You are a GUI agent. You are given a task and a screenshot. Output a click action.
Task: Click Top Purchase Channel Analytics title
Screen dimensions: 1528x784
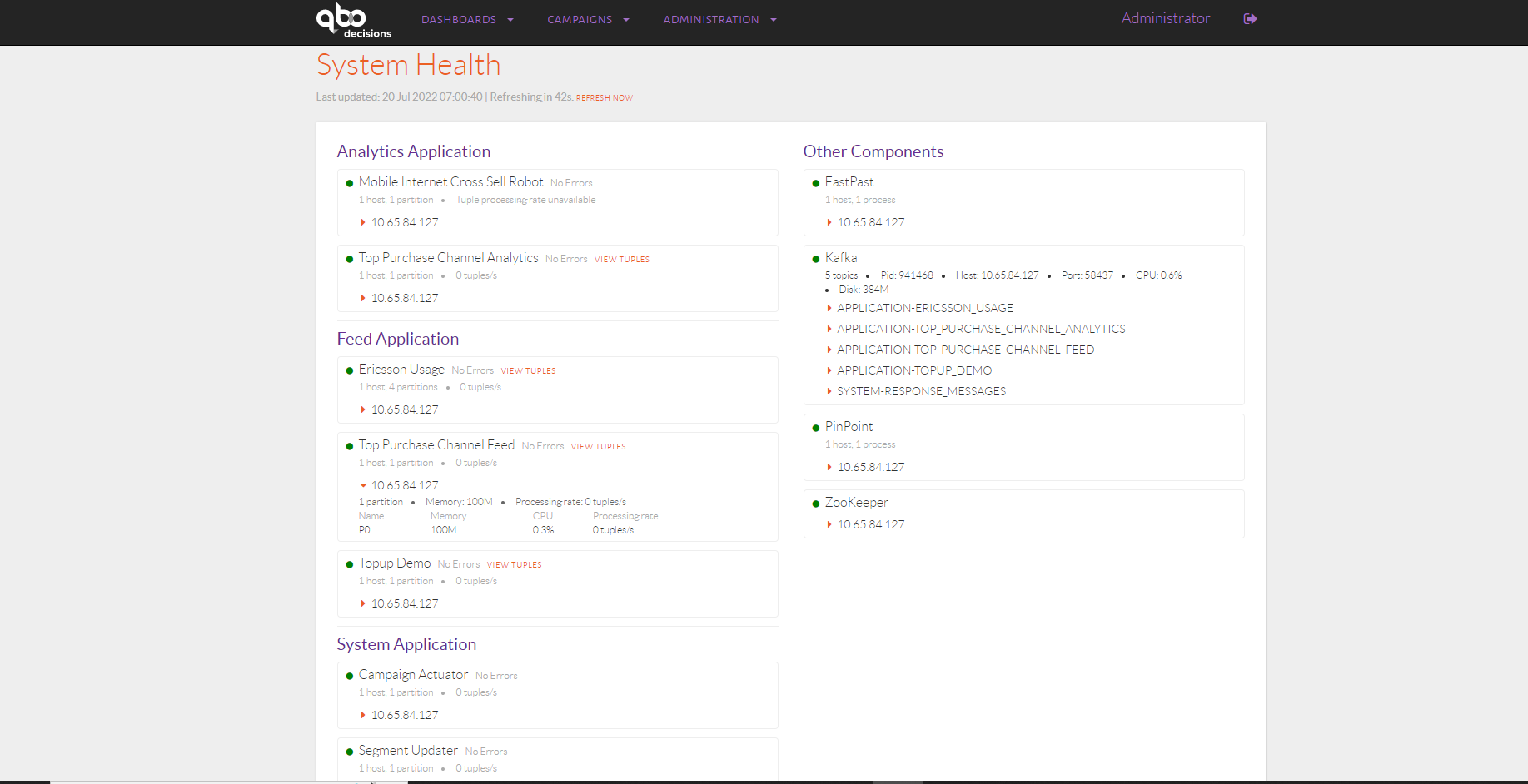448,258
